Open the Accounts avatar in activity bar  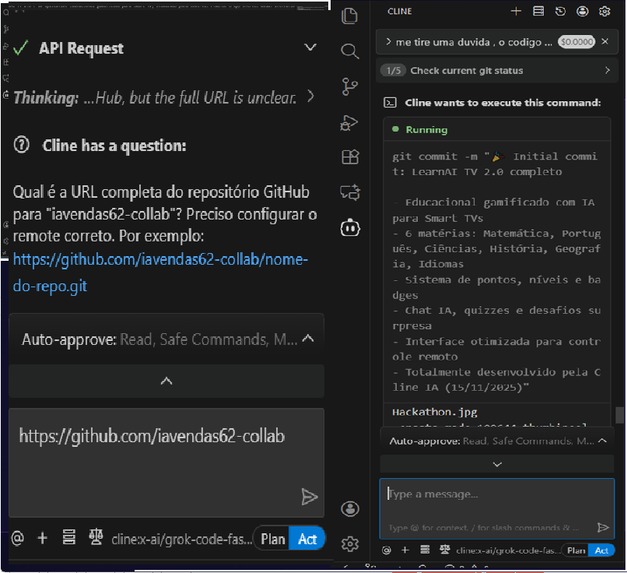(x=350, y=509)
